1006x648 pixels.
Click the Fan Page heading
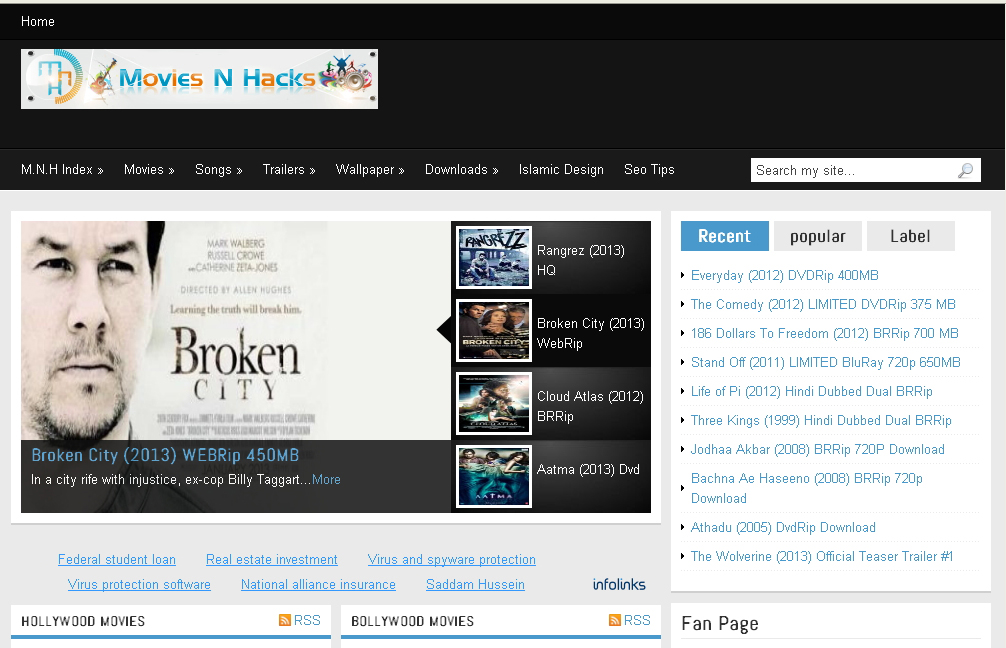(x=720, y=624)
